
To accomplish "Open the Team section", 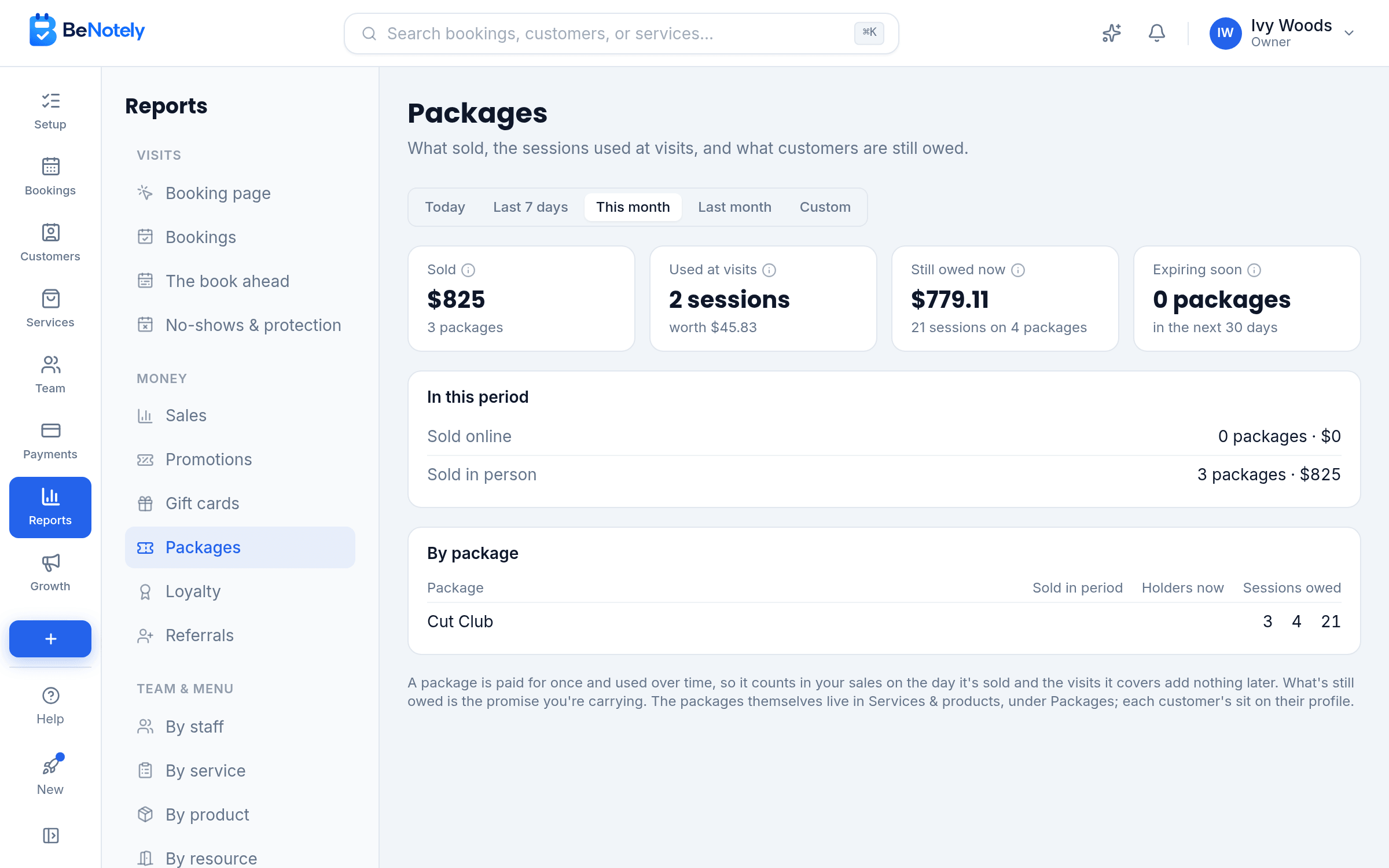I will tap(50, 375).
